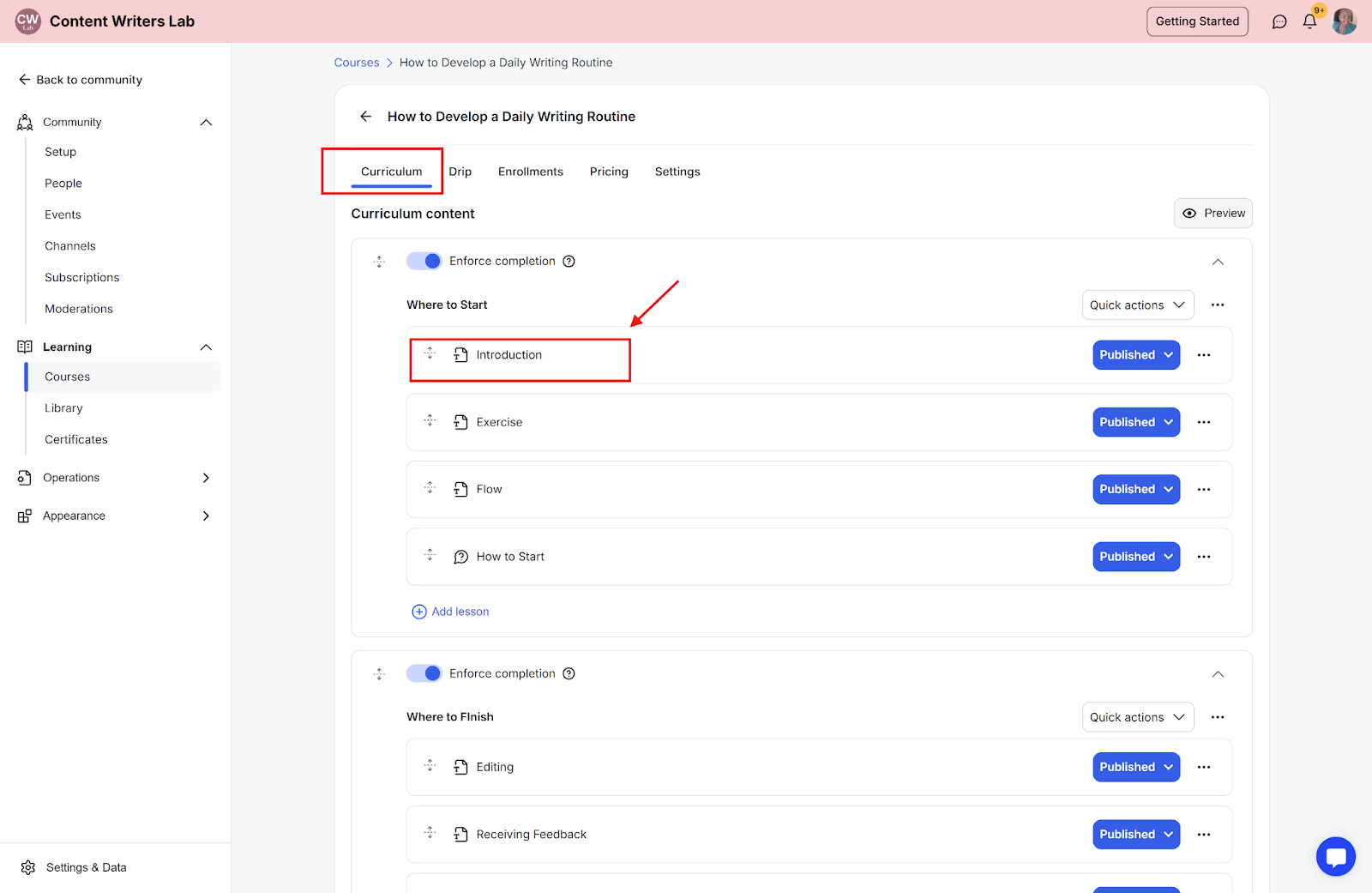Open Published status dropdown for Flow lesson
The image size is (1372, 893).
(1136, 490)
